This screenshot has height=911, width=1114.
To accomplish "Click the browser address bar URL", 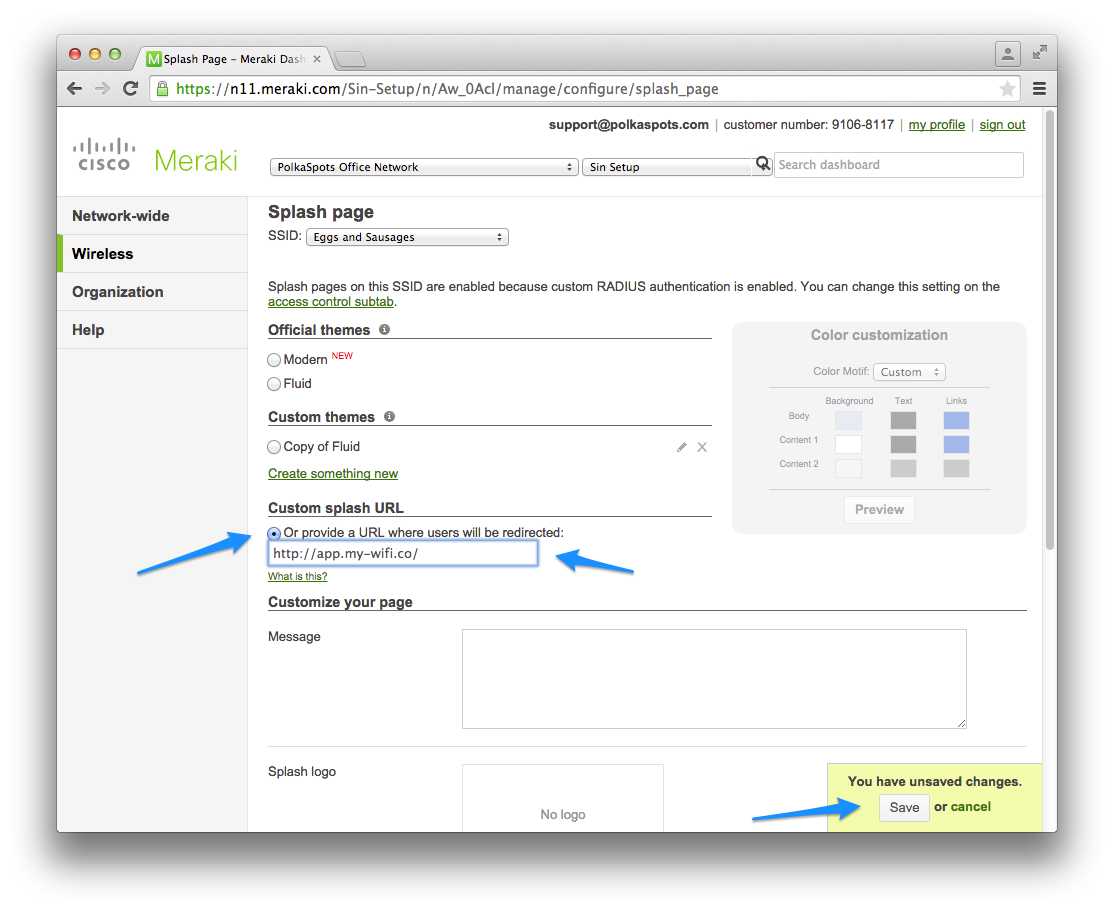I will click(448, 89).
